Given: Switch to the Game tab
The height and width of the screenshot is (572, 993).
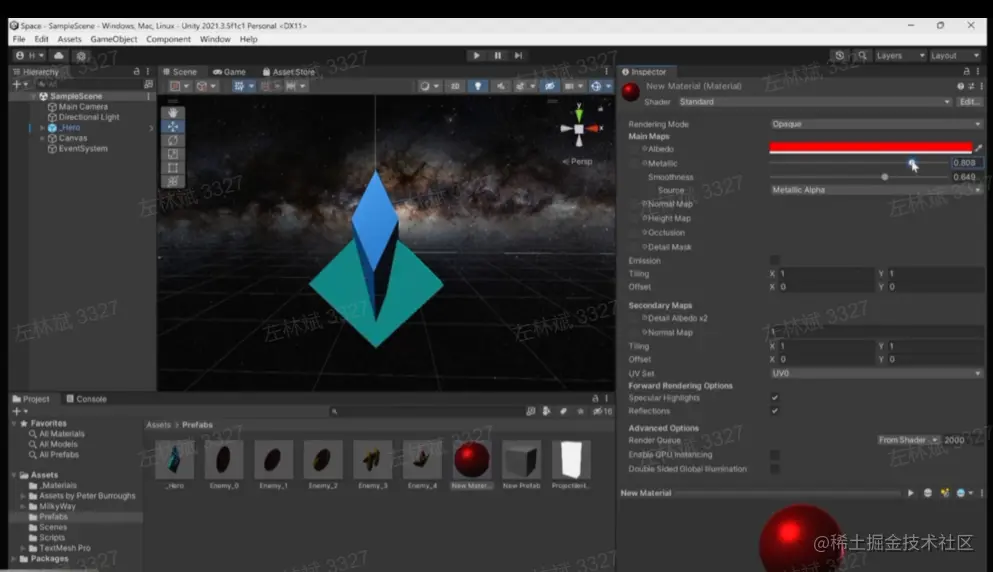Looking at the screenshot, I should click(x=229, y=72).
